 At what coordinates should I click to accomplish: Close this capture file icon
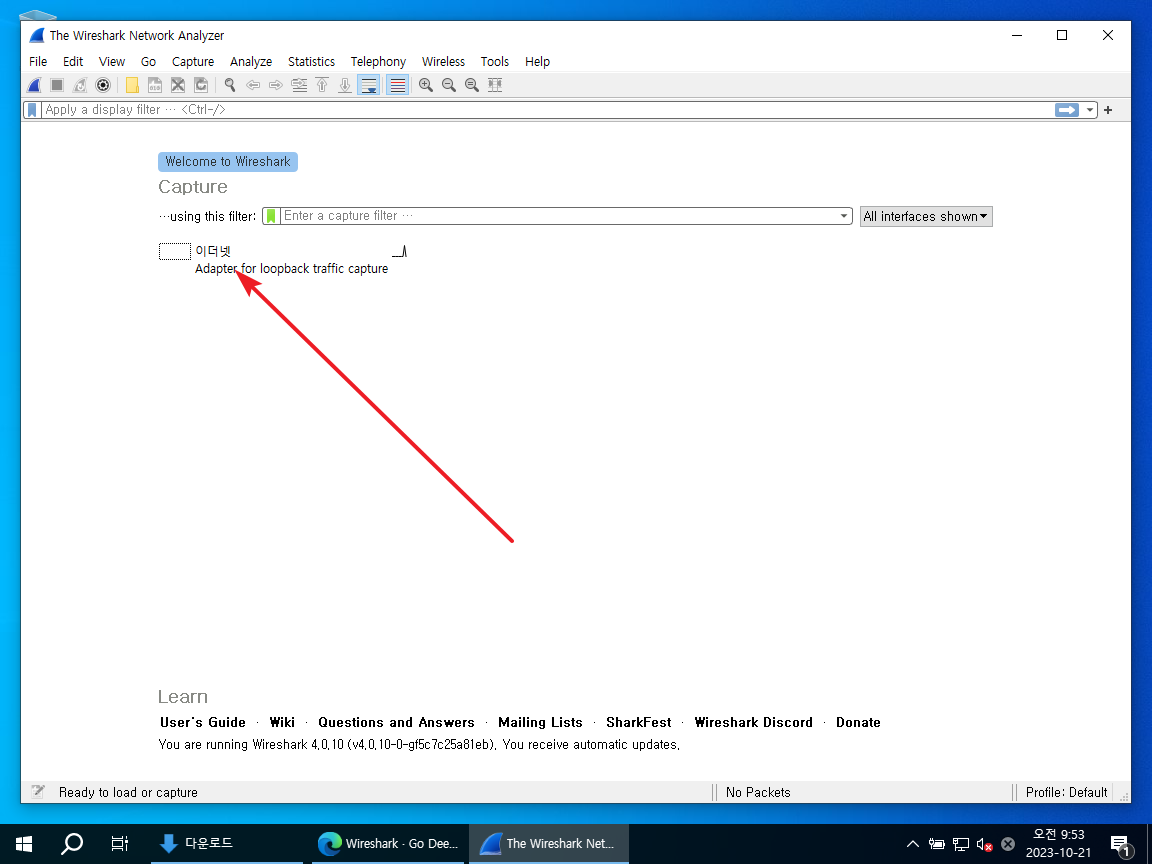[x=178, y=85]
